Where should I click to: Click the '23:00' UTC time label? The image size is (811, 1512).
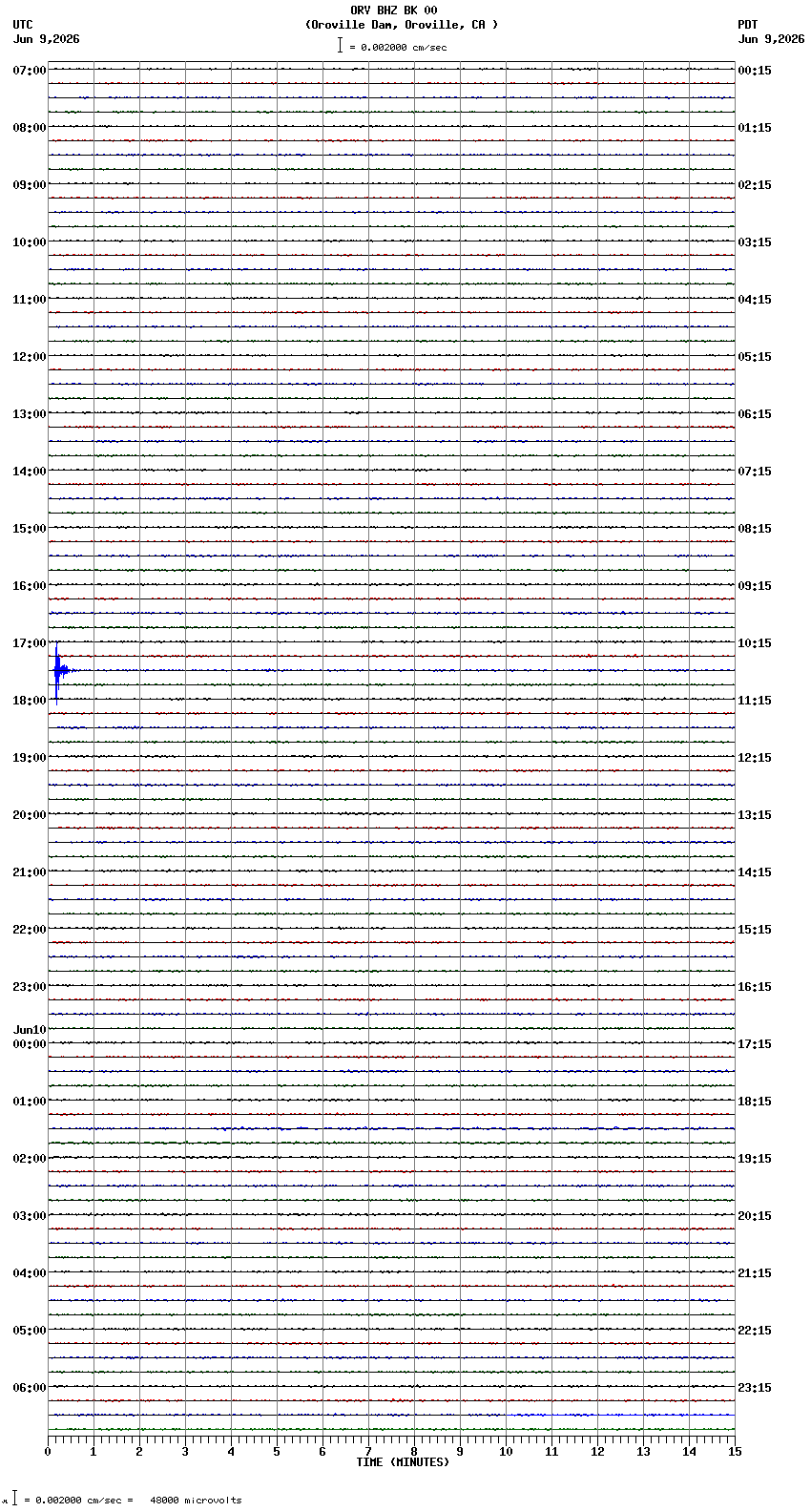[x=30, y=987]
